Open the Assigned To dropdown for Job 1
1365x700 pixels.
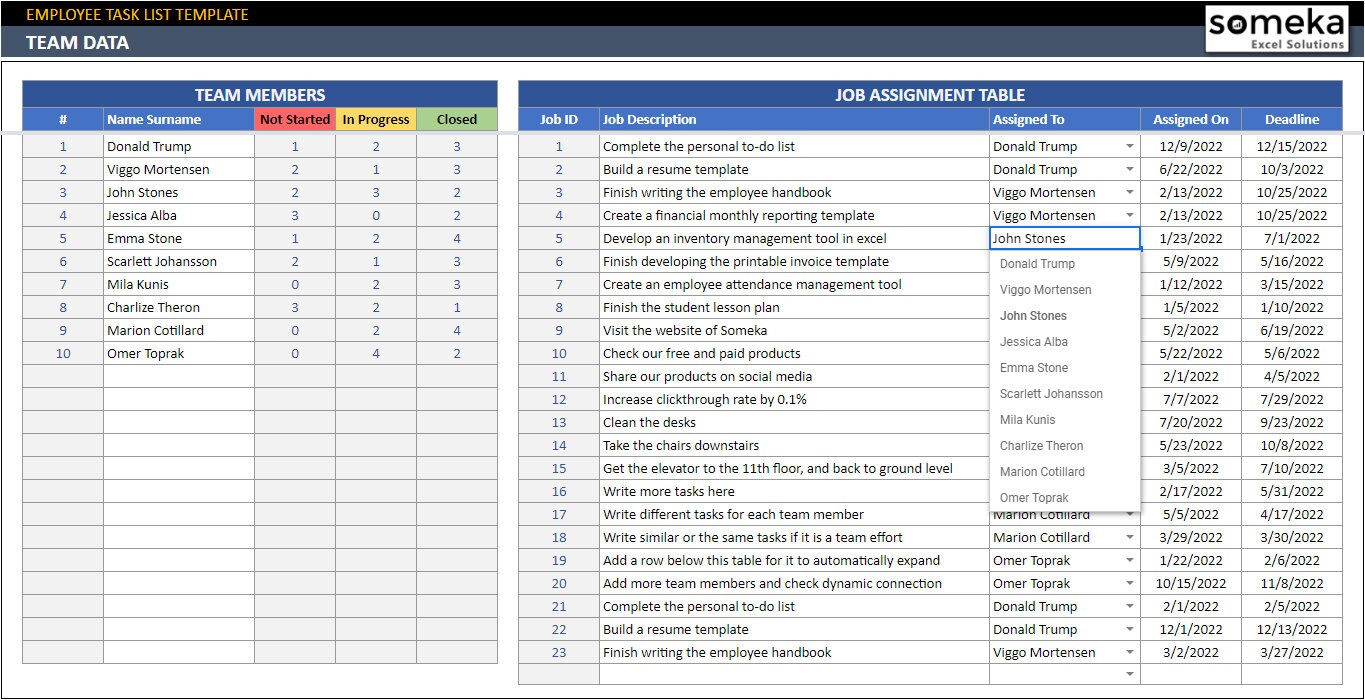pyautogui.click(x=1131, y=146)
